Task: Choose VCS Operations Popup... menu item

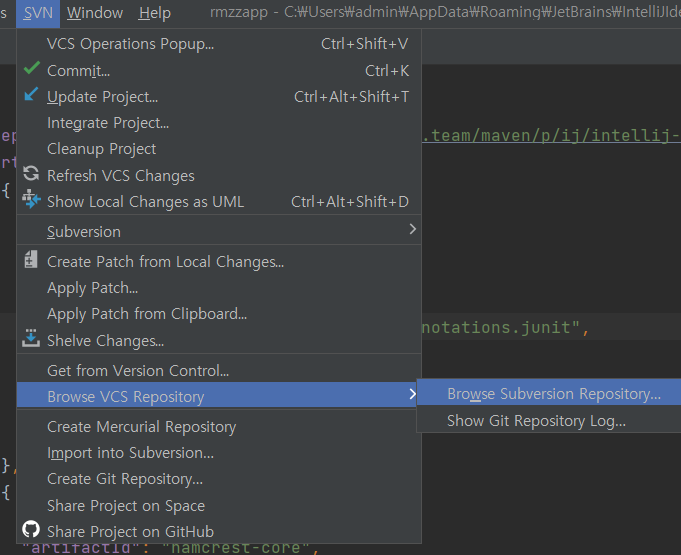Action: [x=219, y=44]
